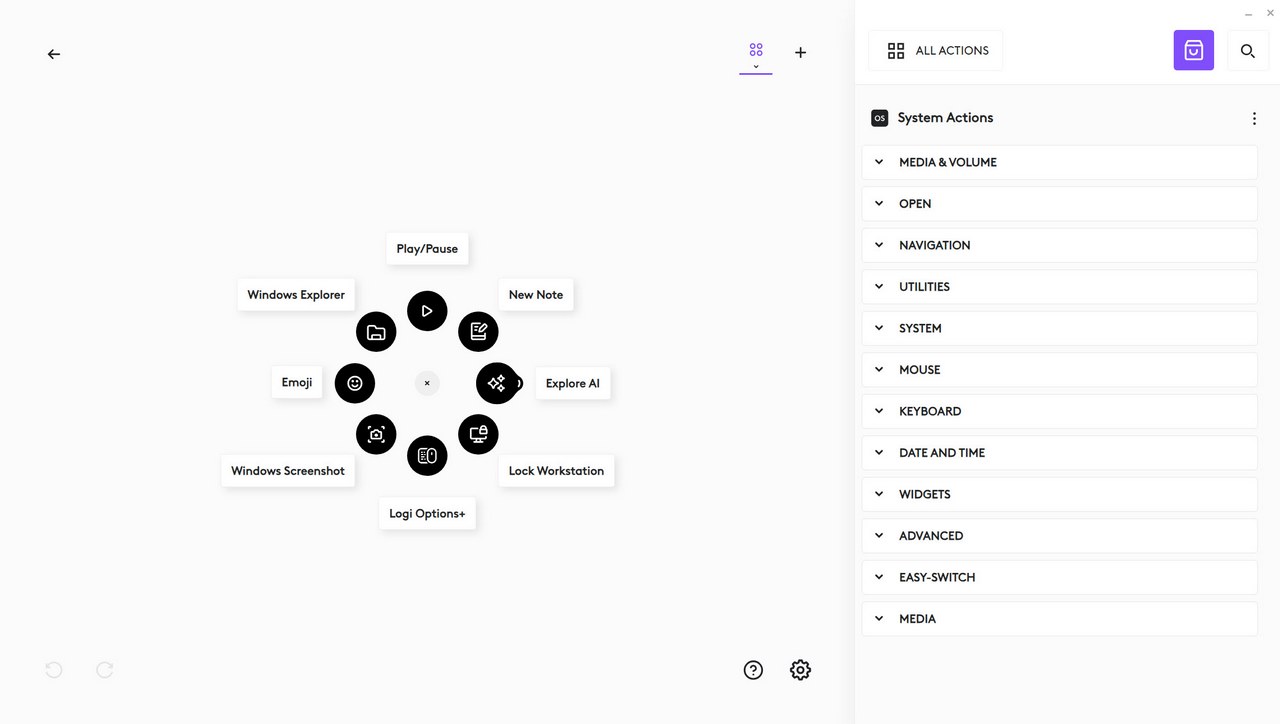Click the New Note ring icon

pos(478,332)
